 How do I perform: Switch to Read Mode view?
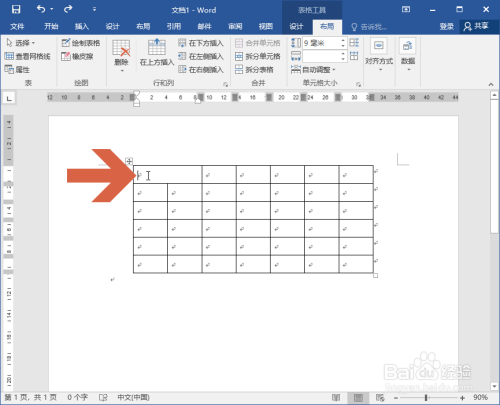click(x=336, y=397)
